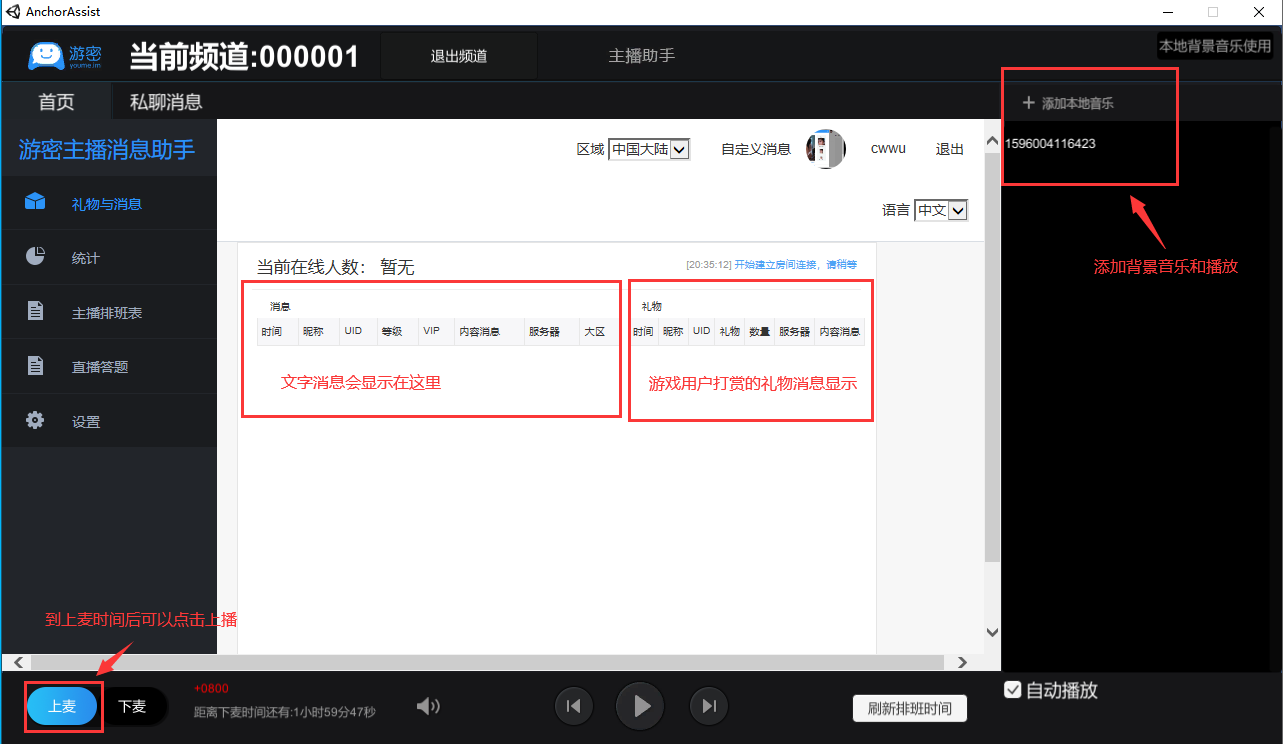Open the 区域 中国大陆 dropdown
The image size is (1283, 744).
coord(649,149)
